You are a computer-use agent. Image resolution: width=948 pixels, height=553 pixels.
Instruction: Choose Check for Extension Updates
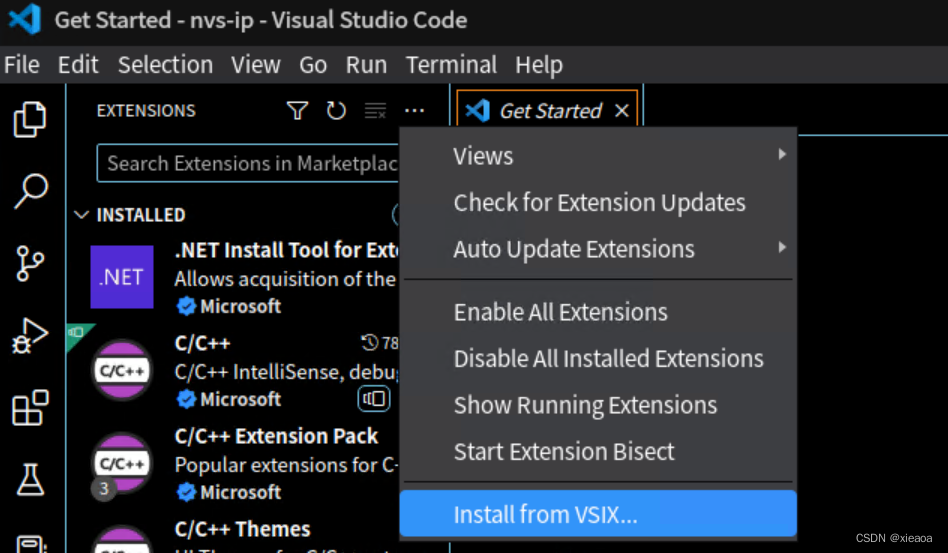[x=599, y=203]
